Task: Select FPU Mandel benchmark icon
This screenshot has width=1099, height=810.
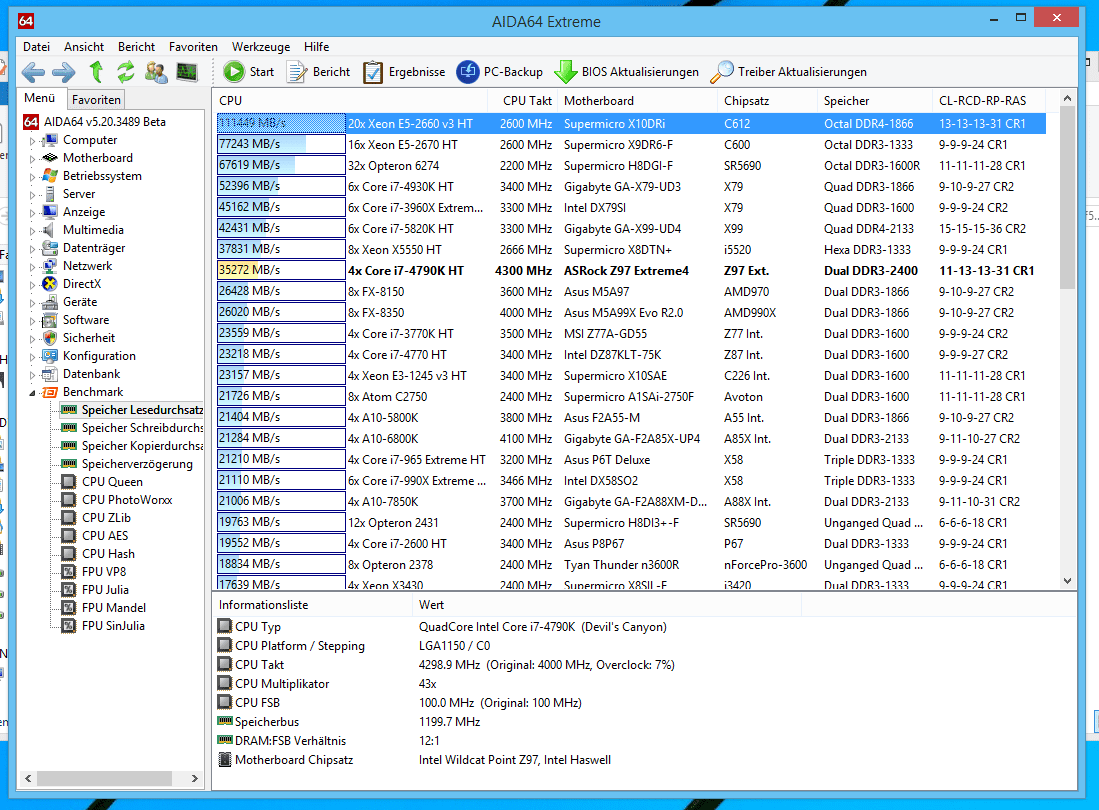Action: [69, 608]
